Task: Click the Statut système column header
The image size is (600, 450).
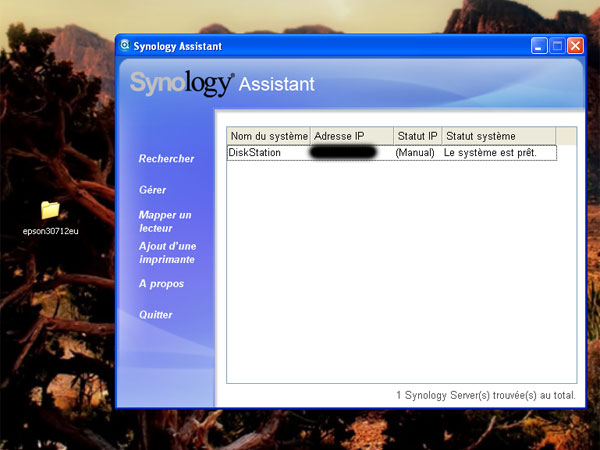Action: click(x=499, y=136)
